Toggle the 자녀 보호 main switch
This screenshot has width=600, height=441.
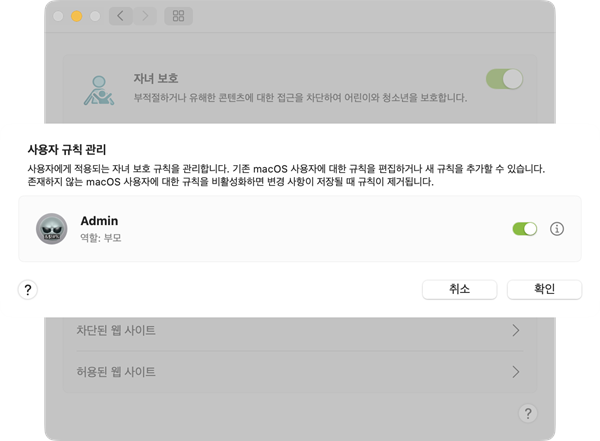point(504,79)
